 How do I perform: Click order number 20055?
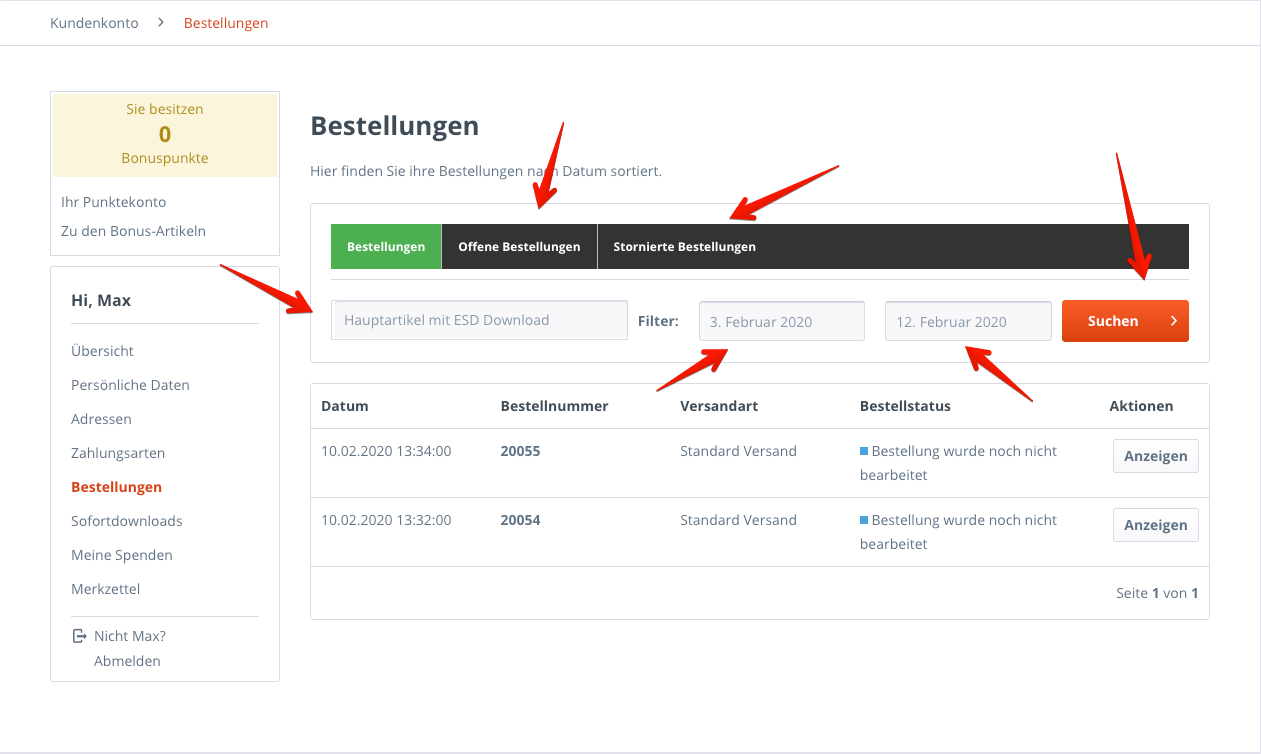tap(520, 451)
